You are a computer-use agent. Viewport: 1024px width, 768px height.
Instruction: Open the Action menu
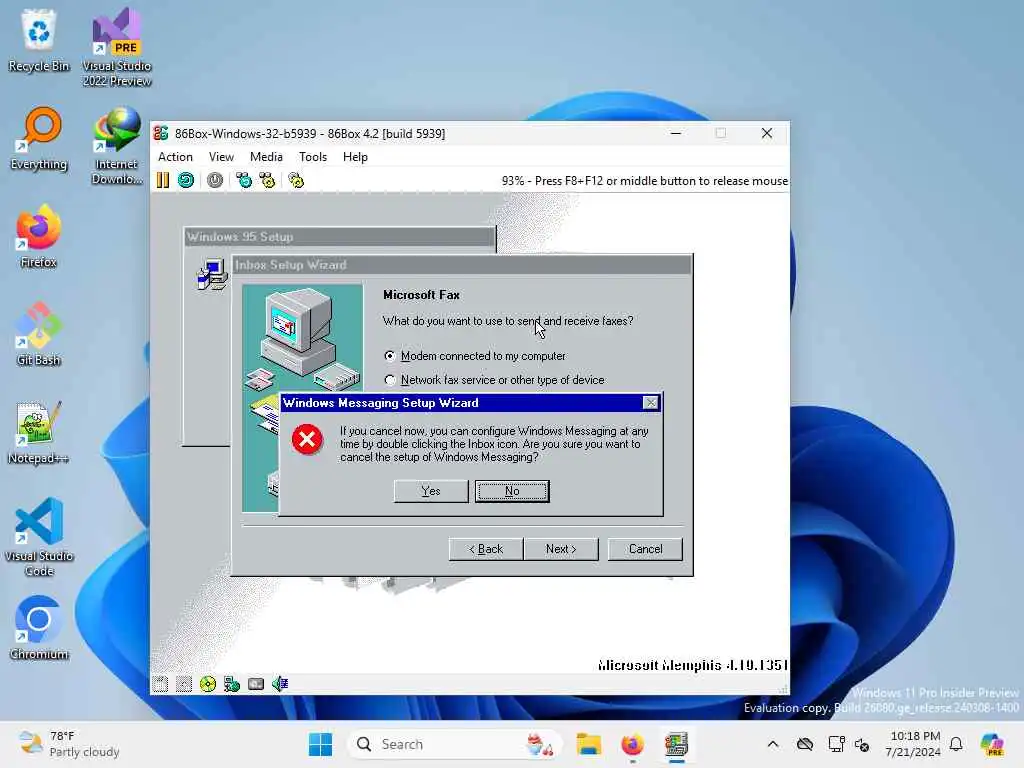pos(175,157)
